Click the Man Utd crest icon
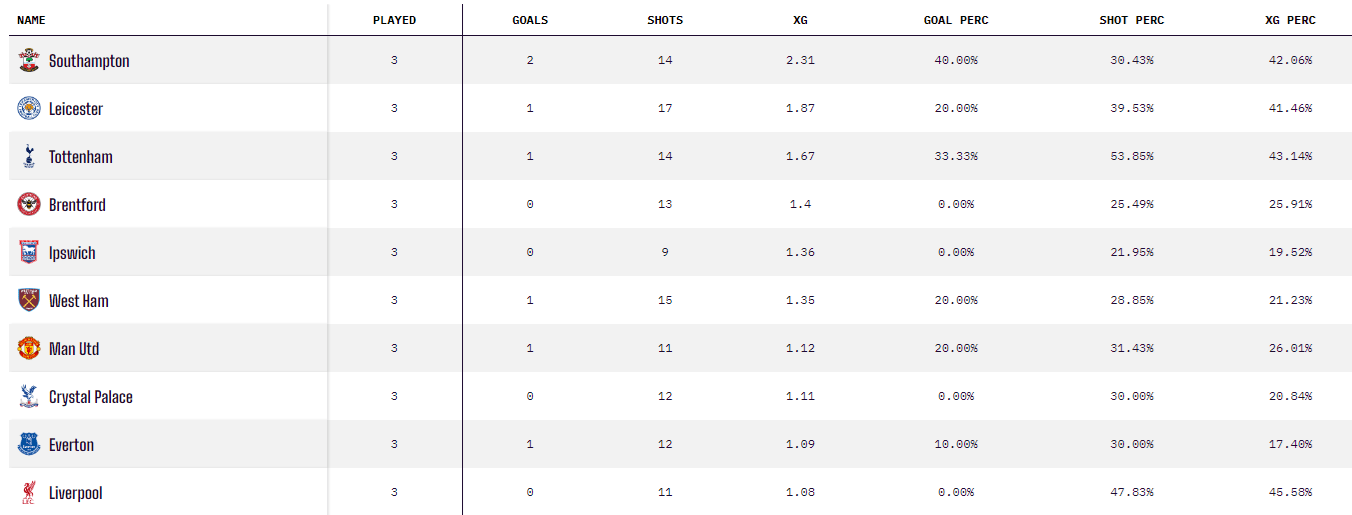This screenshot has width=1352, height=515. click(x=29, y=349)
